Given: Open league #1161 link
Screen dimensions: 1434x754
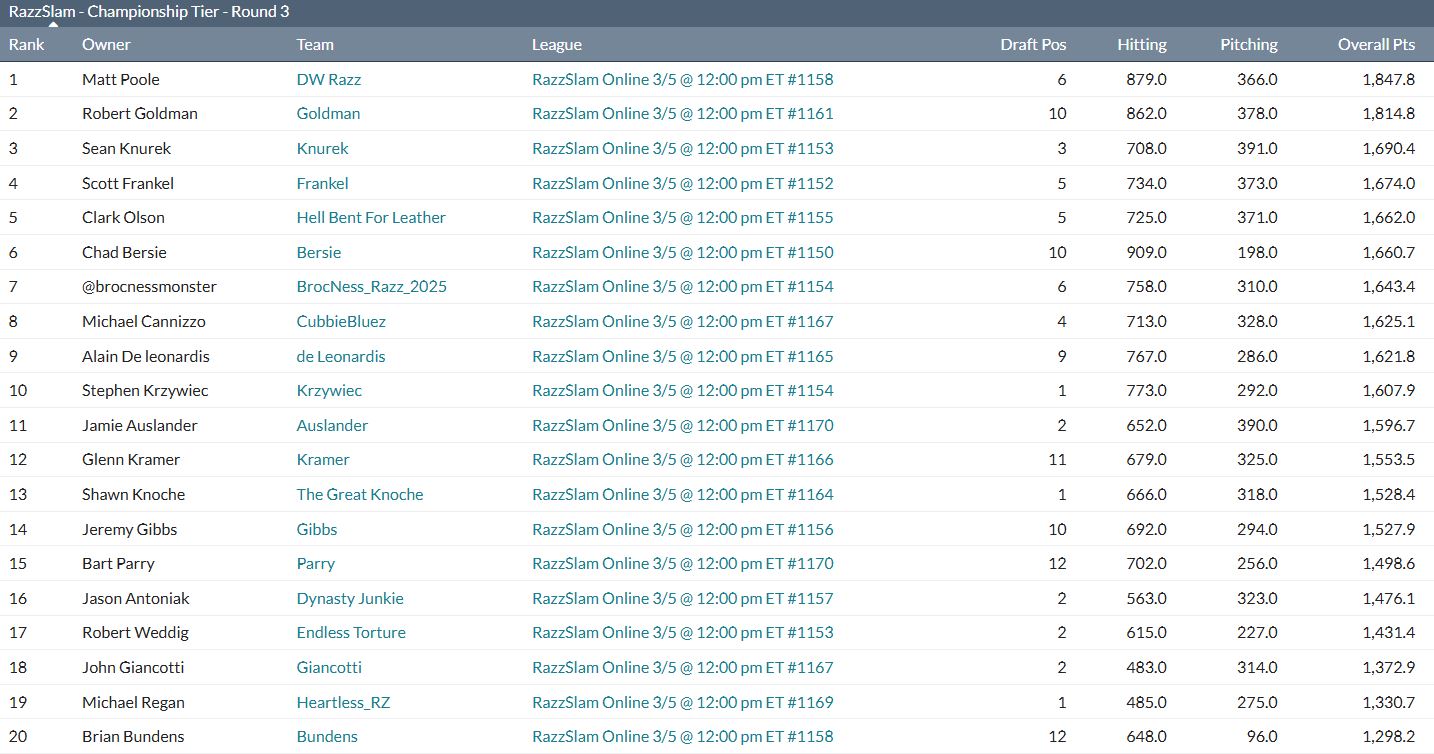Looking at the screenshot, I should point(683,114).
